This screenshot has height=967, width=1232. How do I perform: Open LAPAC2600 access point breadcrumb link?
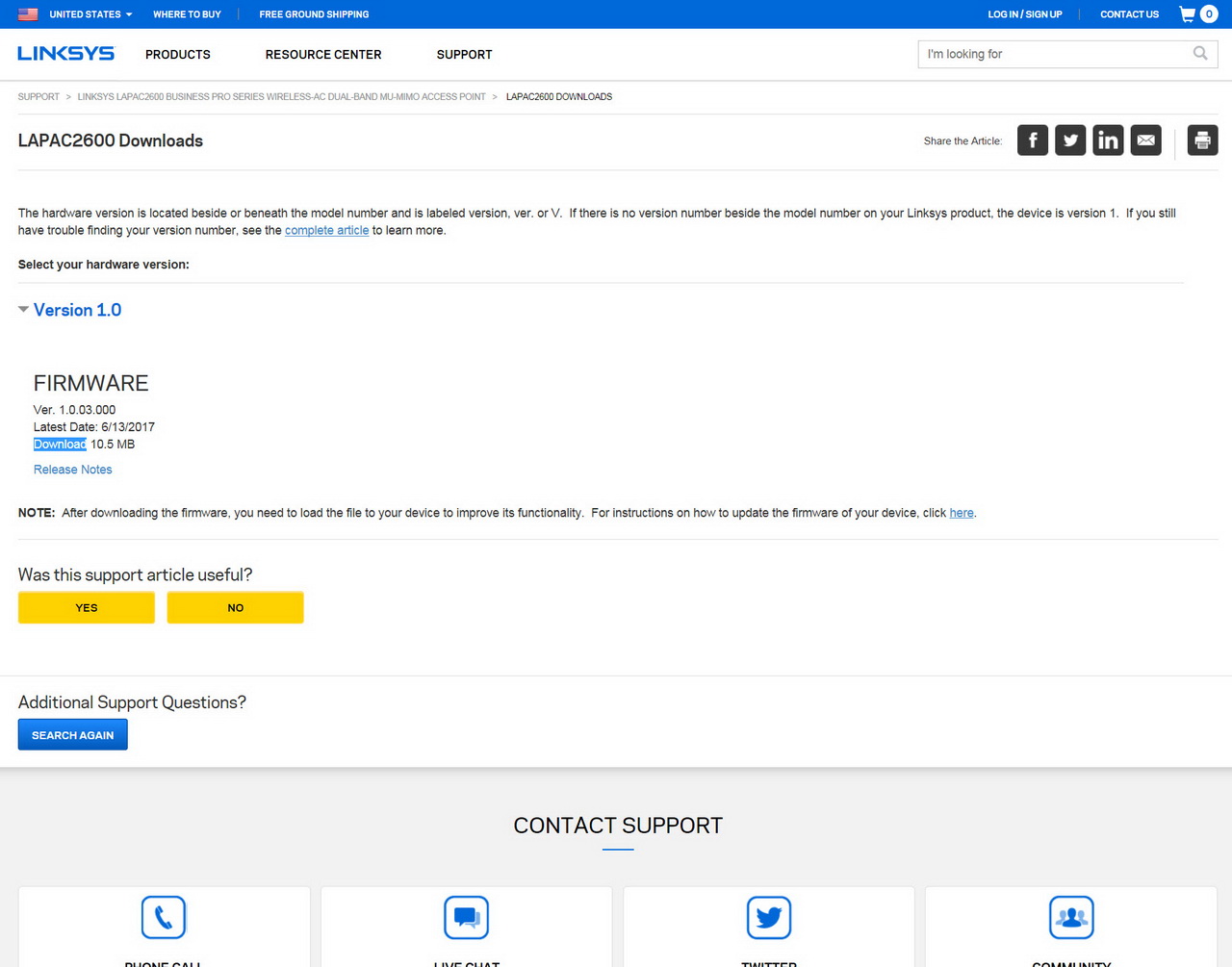[x=281, y=97]
